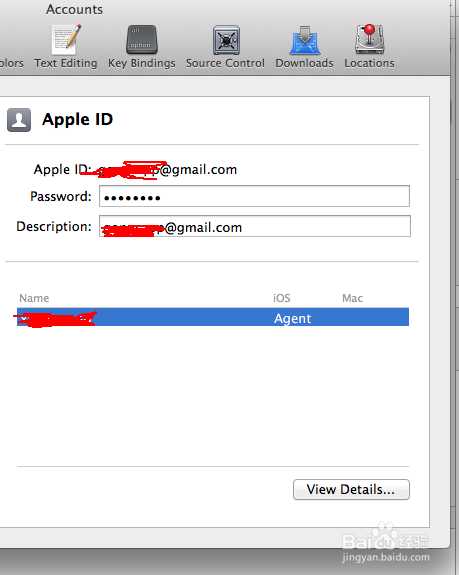Click the Key Bindings label
459x575 pixels.
[x=142, y=63]
